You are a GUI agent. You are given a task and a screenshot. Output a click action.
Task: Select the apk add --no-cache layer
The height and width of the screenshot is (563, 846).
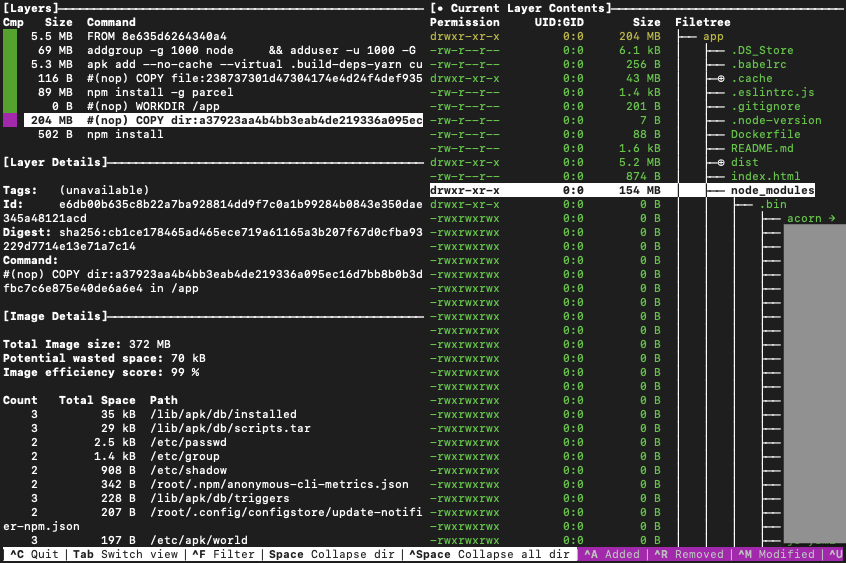(x=223, y=65)
